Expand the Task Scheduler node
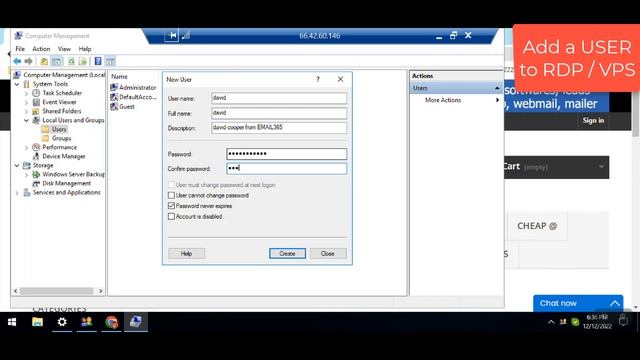This screenshot has width=640, height=360. (27, 93)
